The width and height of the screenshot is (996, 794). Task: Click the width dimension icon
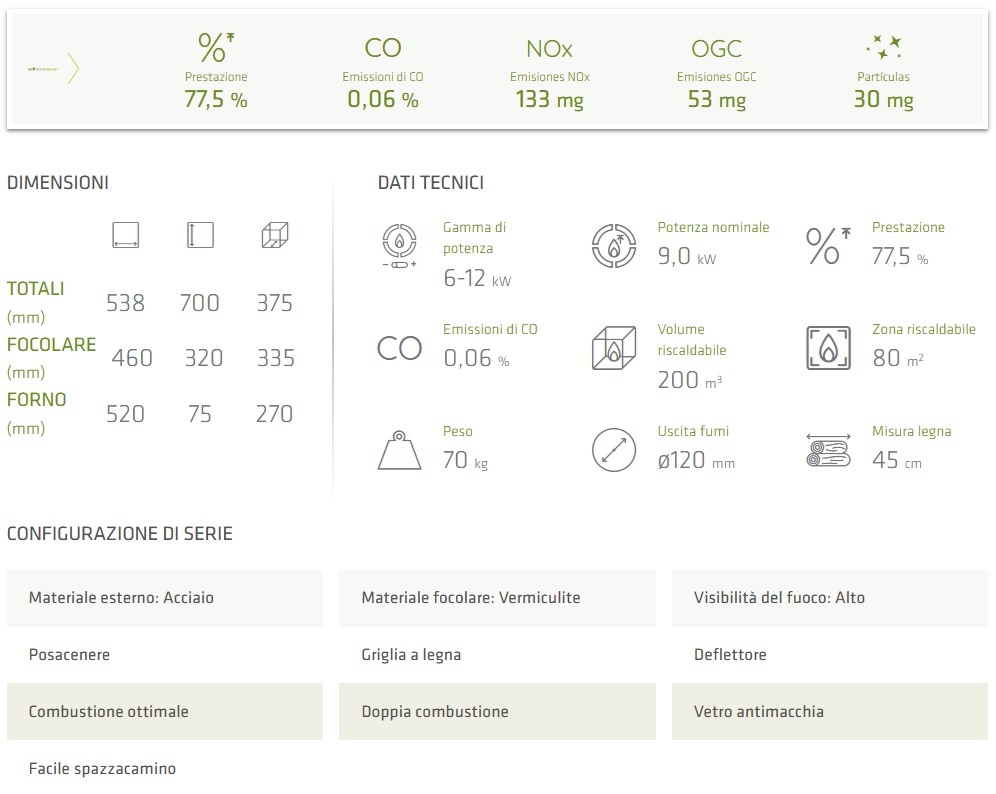coord(126,236)
